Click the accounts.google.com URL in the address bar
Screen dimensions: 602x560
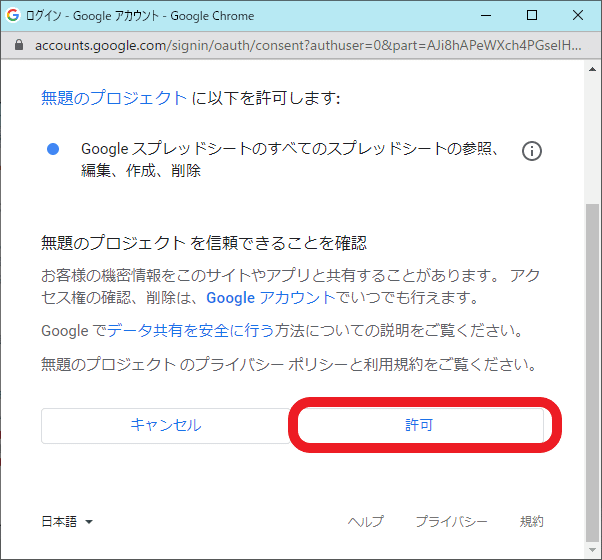(x=308, y=45)
